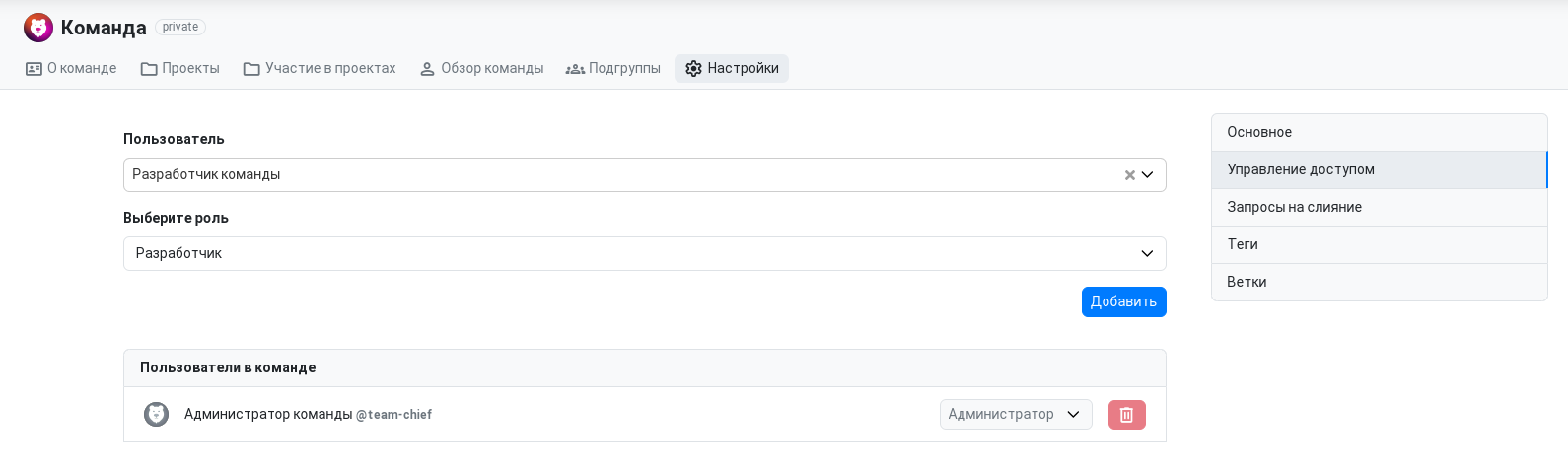Screen dimensions: 1568x465
Task: Open the Администратор role dropdown in the user row
Action: [x=1016, y=415]
